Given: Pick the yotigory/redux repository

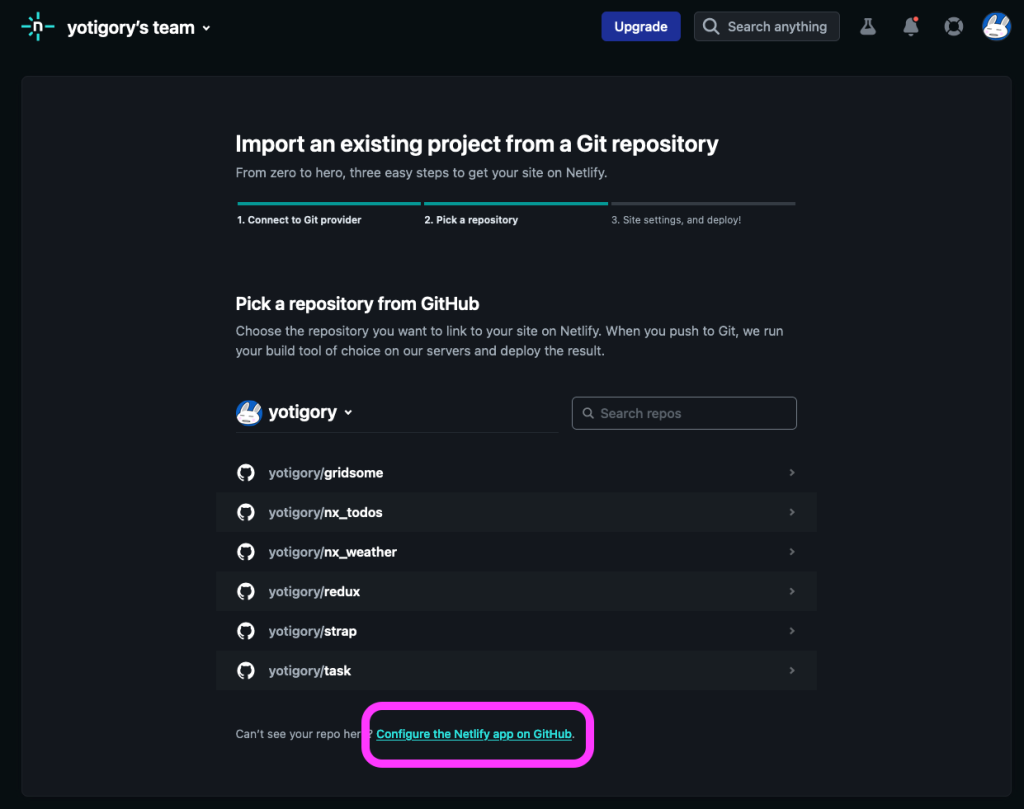Looking at the screenshot, I should [x=516, y=592].
